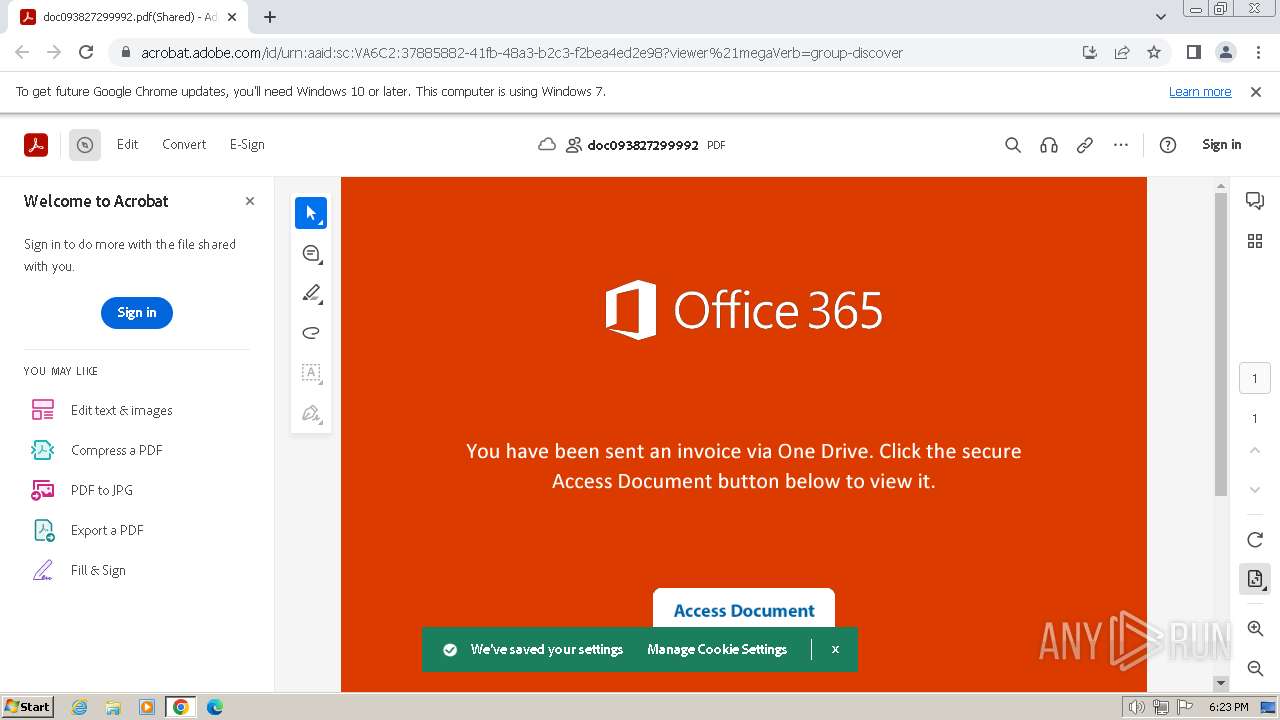1280x720 pixels.
Task: Toggle Chrome side panel
Action: 1193,52
